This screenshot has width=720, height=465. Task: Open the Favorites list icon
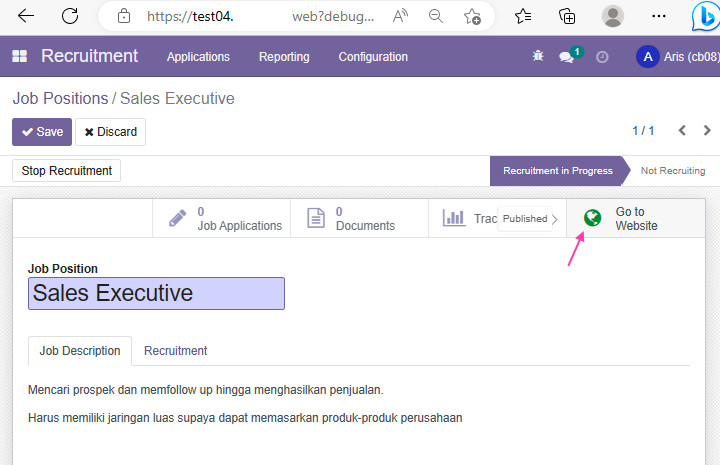point(523,17)
